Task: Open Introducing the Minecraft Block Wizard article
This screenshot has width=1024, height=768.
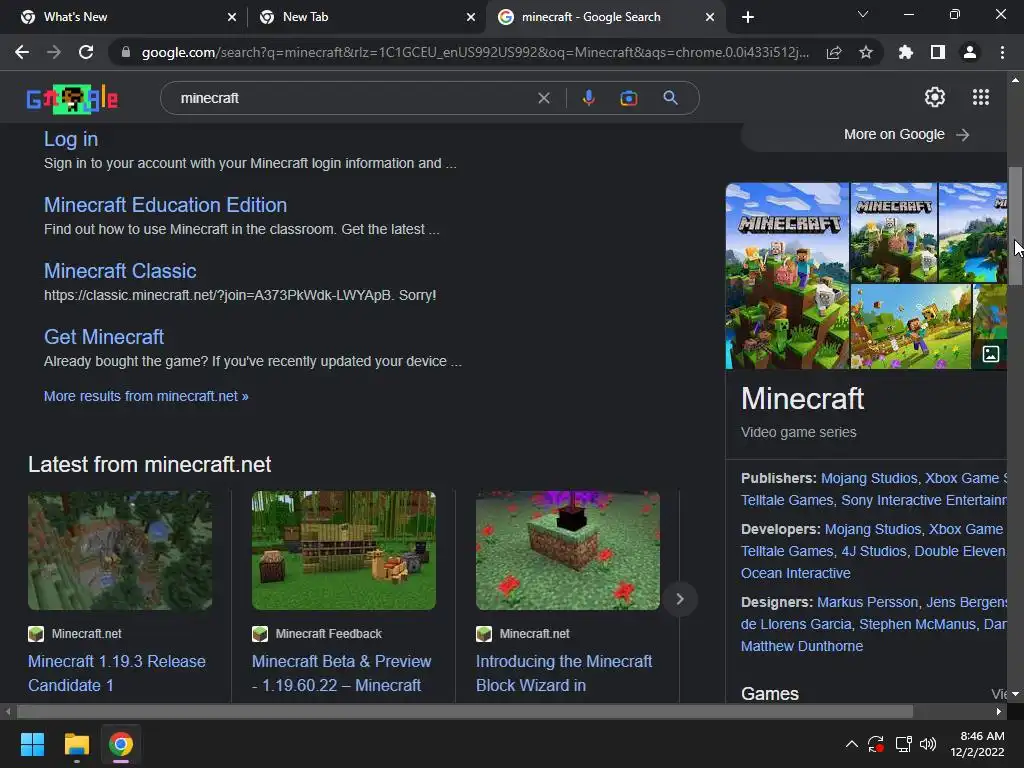Action: point(564,673)
